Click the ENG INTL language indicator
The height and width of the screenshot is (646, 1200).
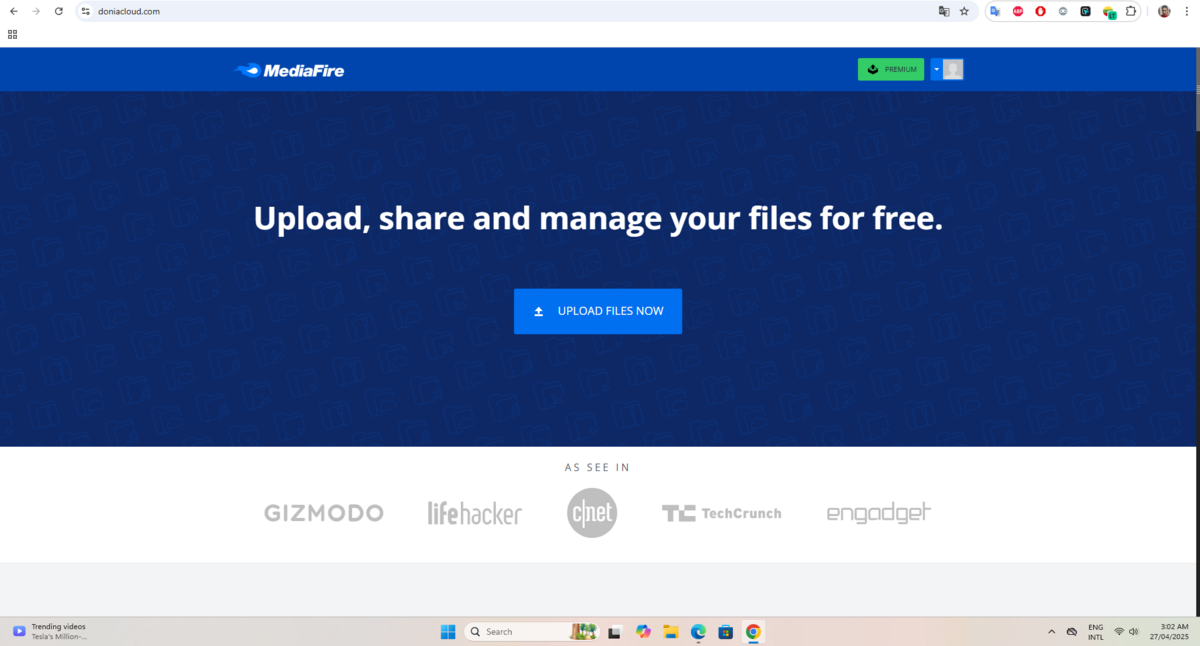tap(1096, 632)
